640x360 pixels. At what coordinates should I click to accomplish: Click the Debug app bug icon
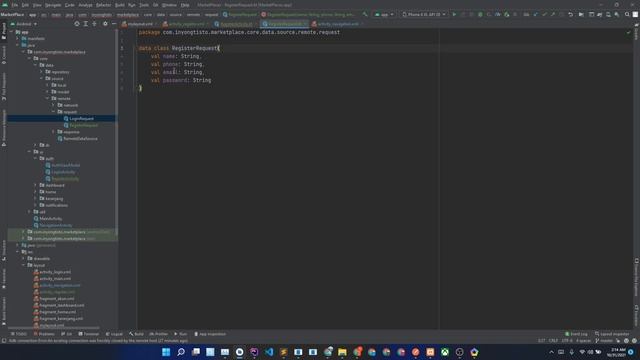click(x=480, y=14)
